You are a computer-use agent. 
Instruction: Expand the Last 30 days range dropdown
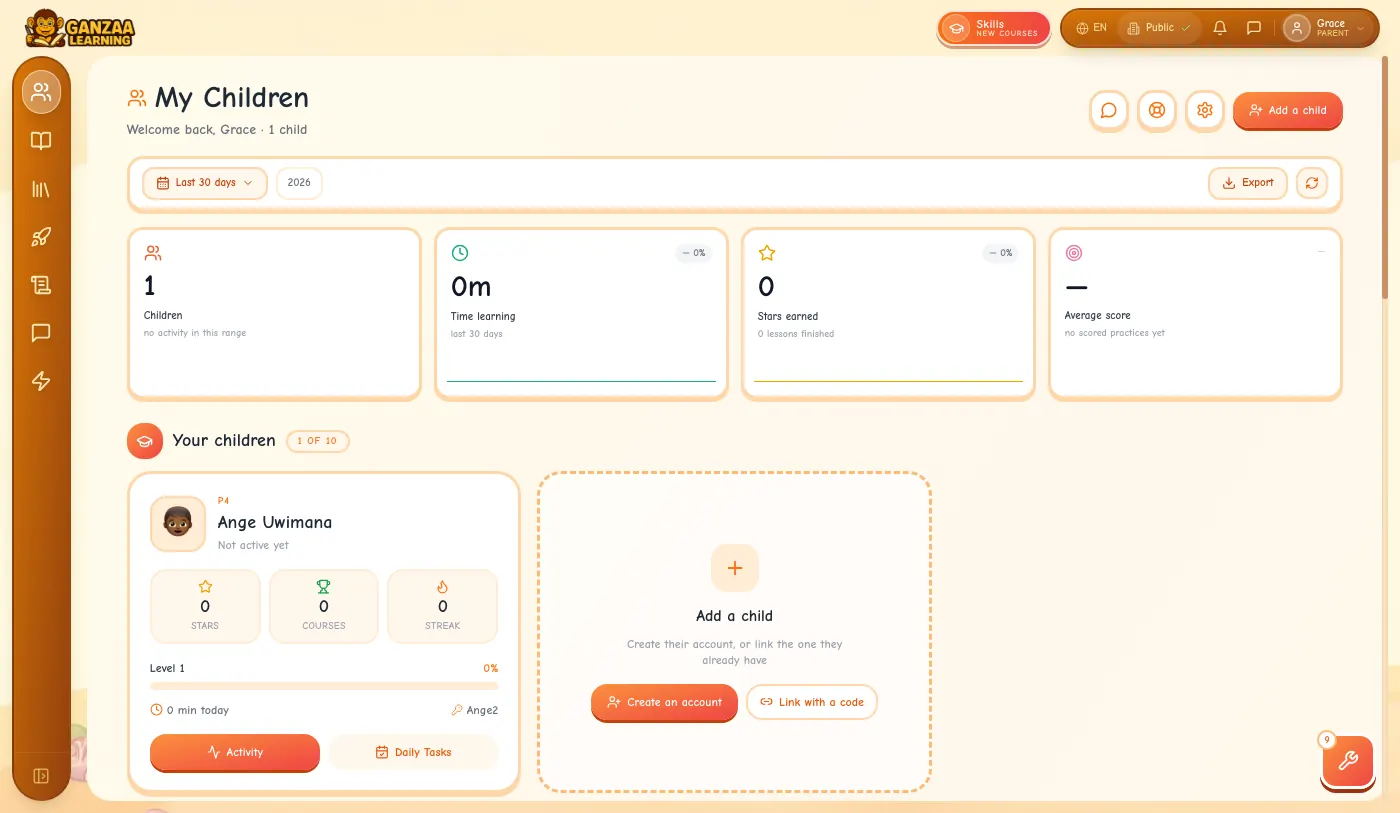coord(205,183)
